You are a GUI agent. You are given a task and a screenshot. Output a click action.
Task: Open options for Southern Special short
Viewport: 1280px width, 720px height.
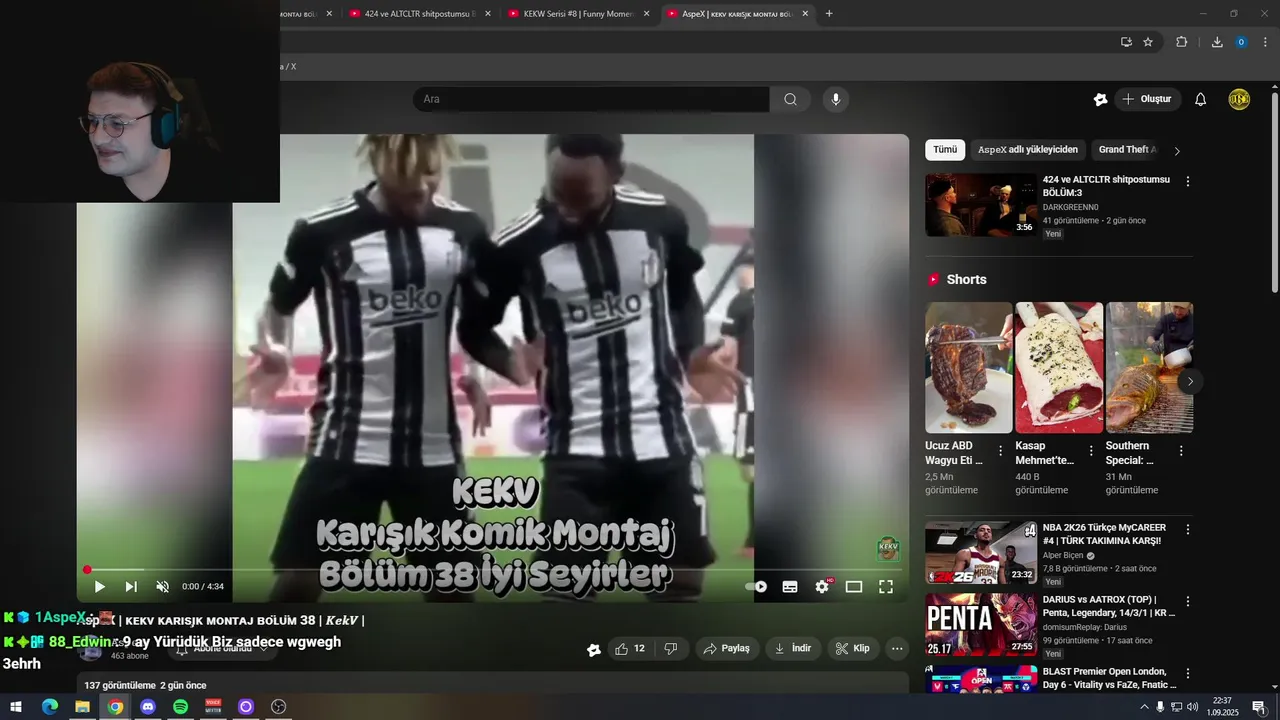click(x=1181, y=451)
